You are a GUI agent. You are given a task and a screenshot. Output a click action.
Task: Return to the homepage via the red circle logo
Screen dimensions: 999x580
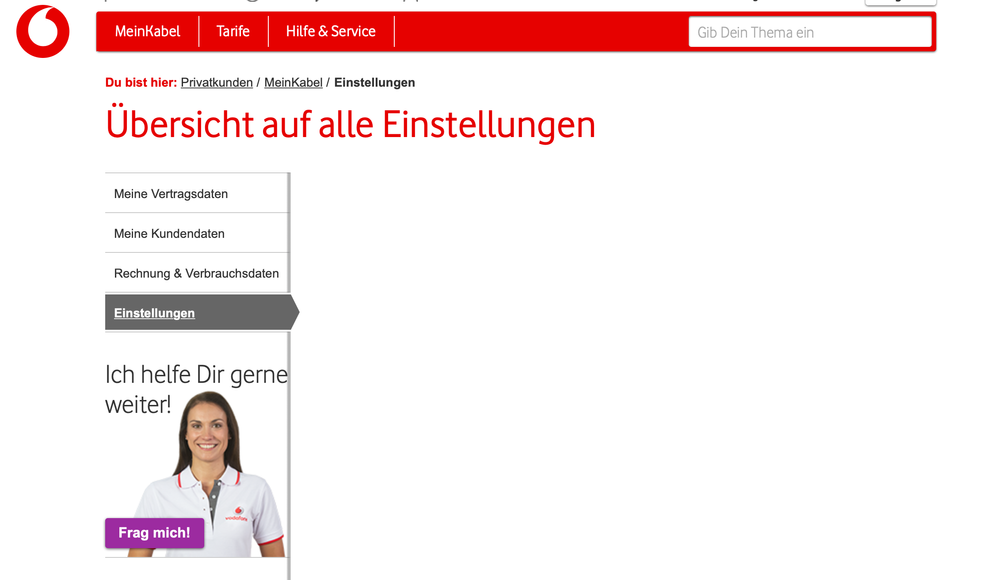(41, 32)
